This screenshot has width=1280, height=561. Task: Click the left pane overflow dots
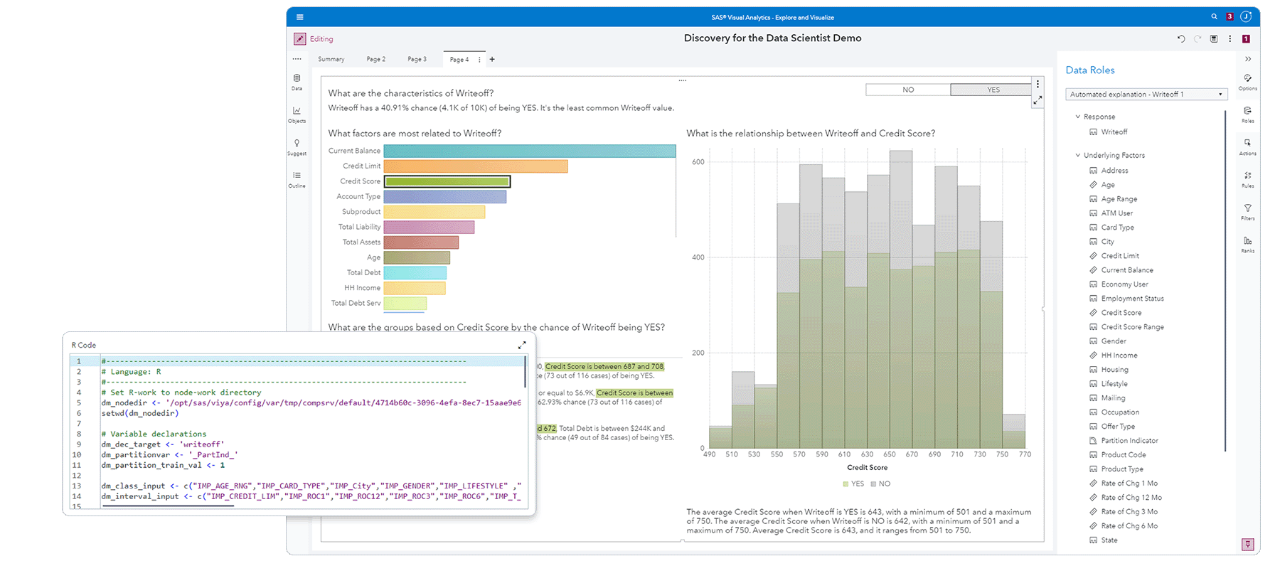tap(297, 59)
